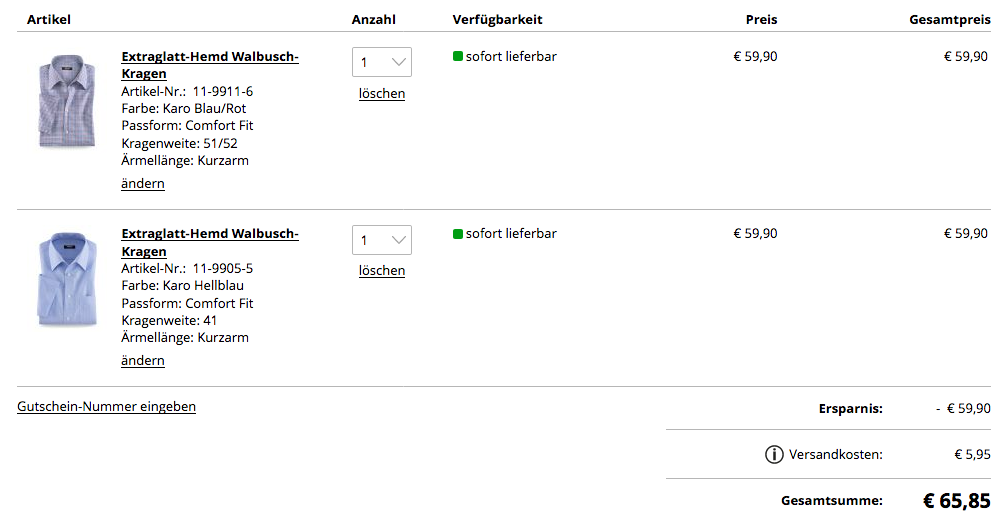The height and width of the screenshot is (520, 1006).
Task: Click green availability indicator for Karo Hellblau shirt
Action: pyautogui.click(x=458, y=234)
